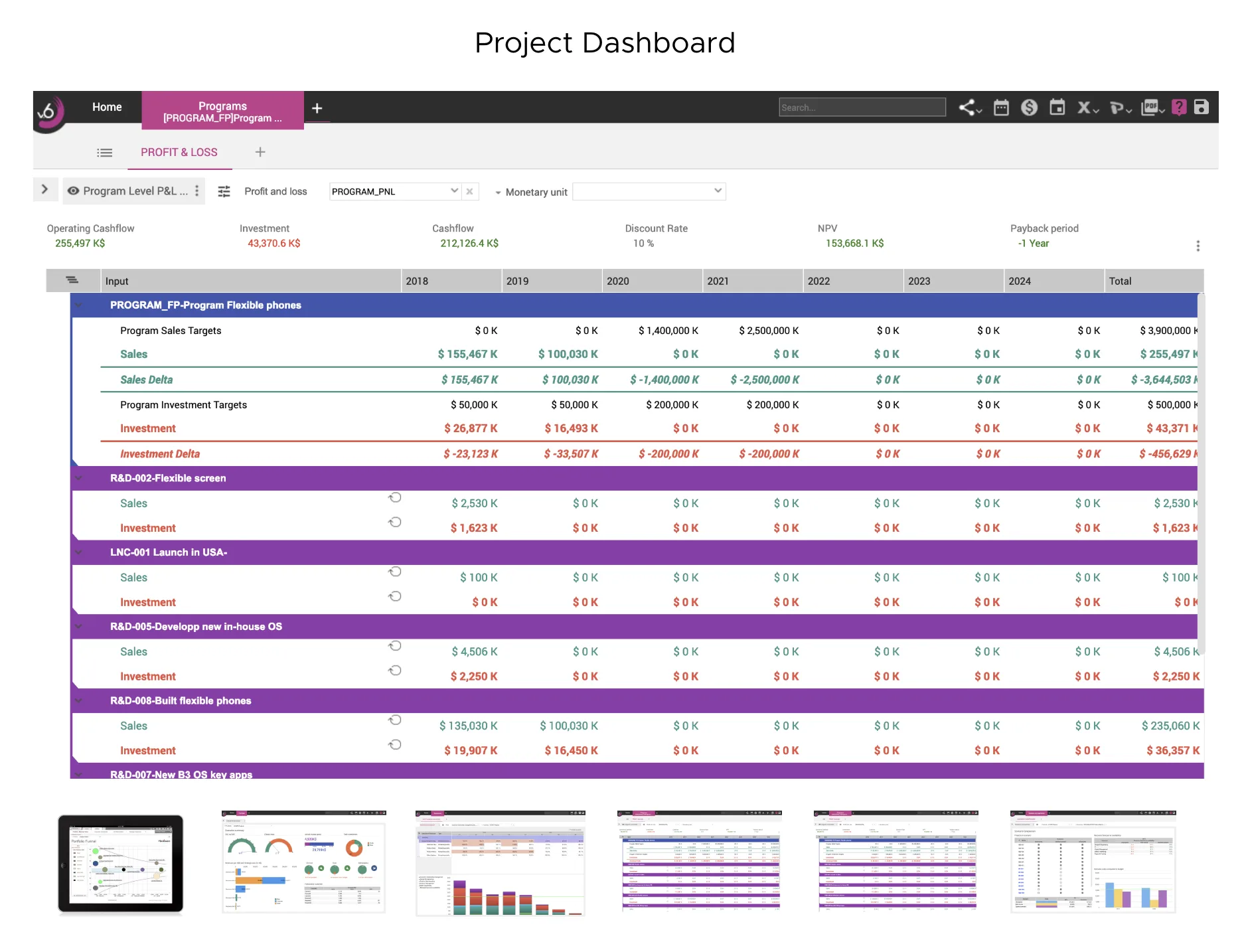The image size is (1244, 952).
Task: Click the 2018 column header
Action: pos(451,281)
